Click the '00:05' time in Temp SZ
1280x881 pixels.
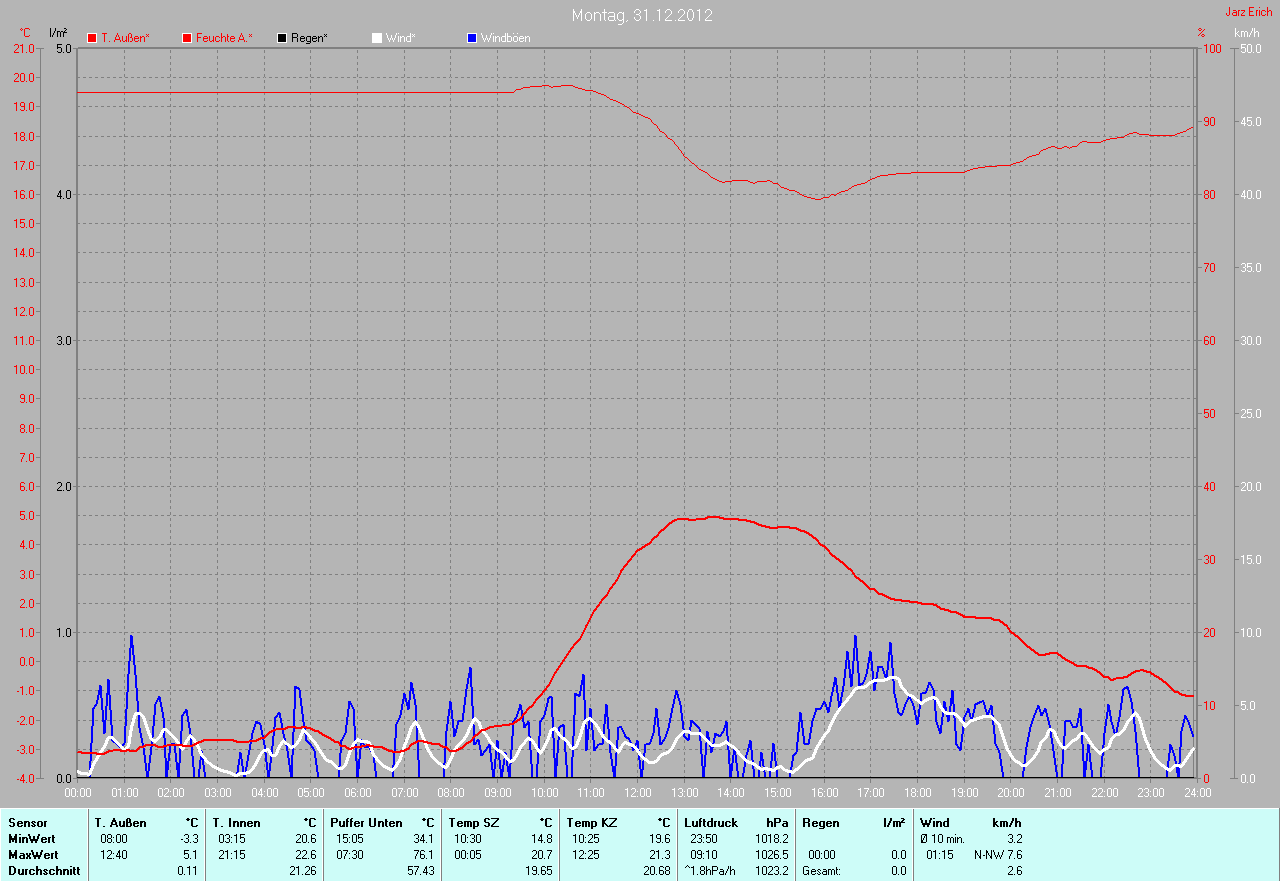coord(468,855)
